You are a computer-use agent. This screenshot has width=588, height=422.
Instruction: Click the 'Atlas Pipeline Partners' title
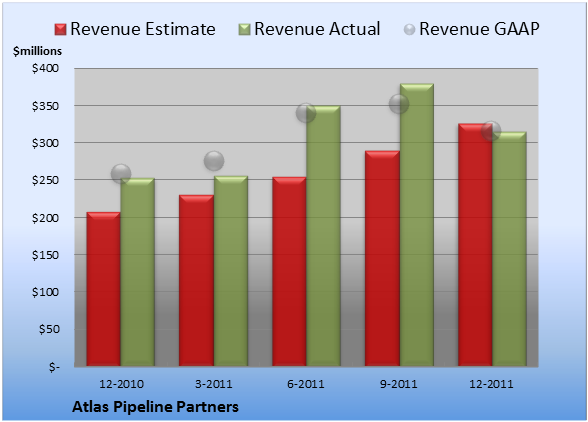(x=155, y=407)
